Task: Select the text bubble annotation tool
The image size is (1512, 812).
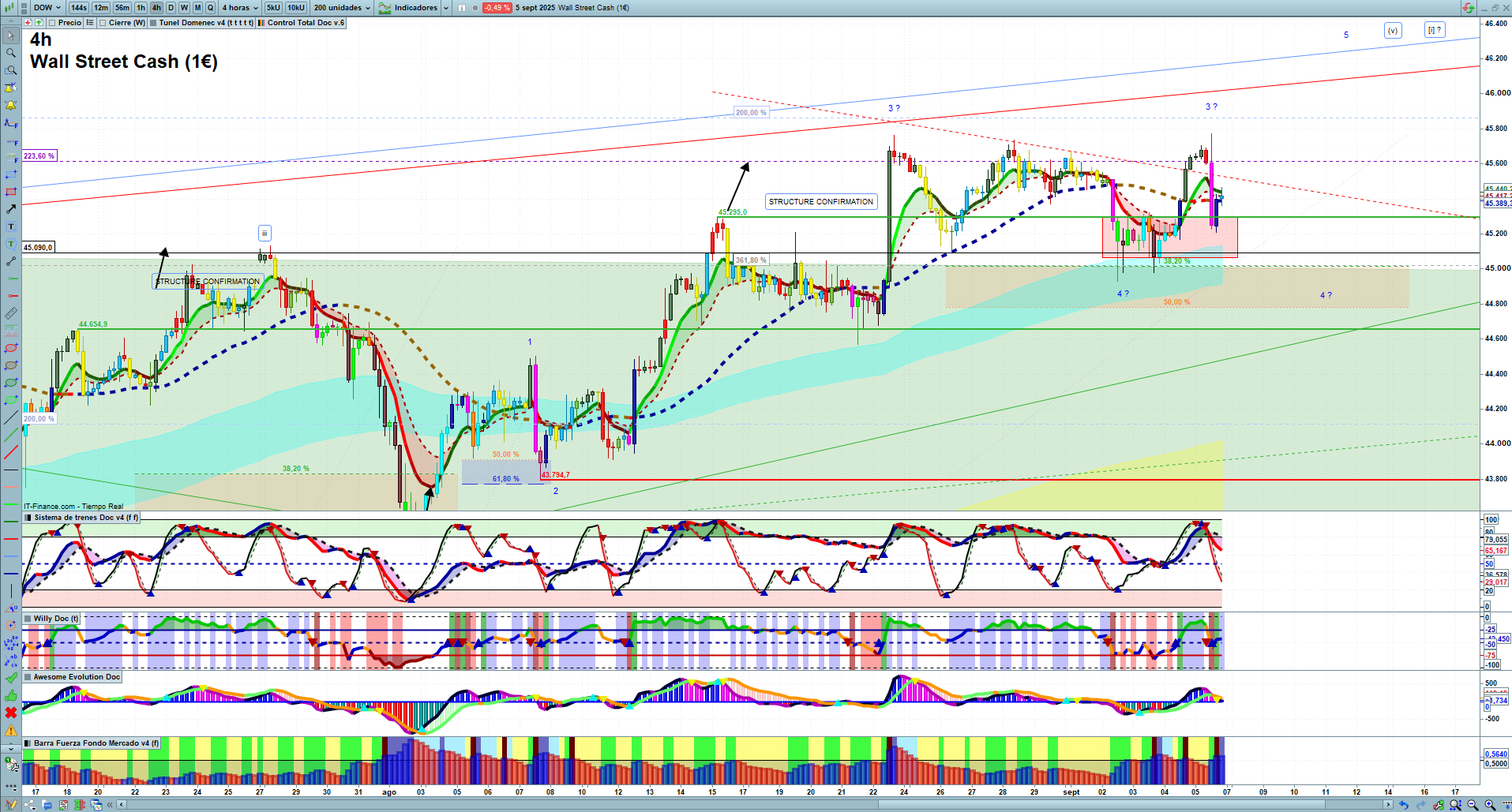Action: pyautogui.click(x=11, y=244)
